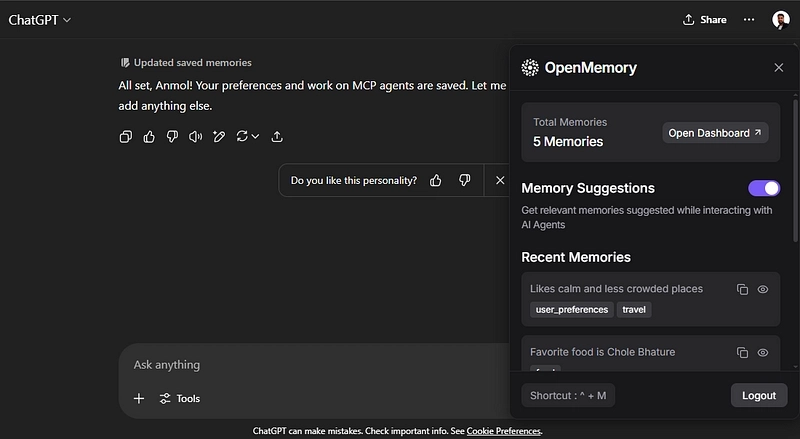This screenshot has width=800, height=439.
Task: Open Cookie Preferences link
Action: coord(504,431)
